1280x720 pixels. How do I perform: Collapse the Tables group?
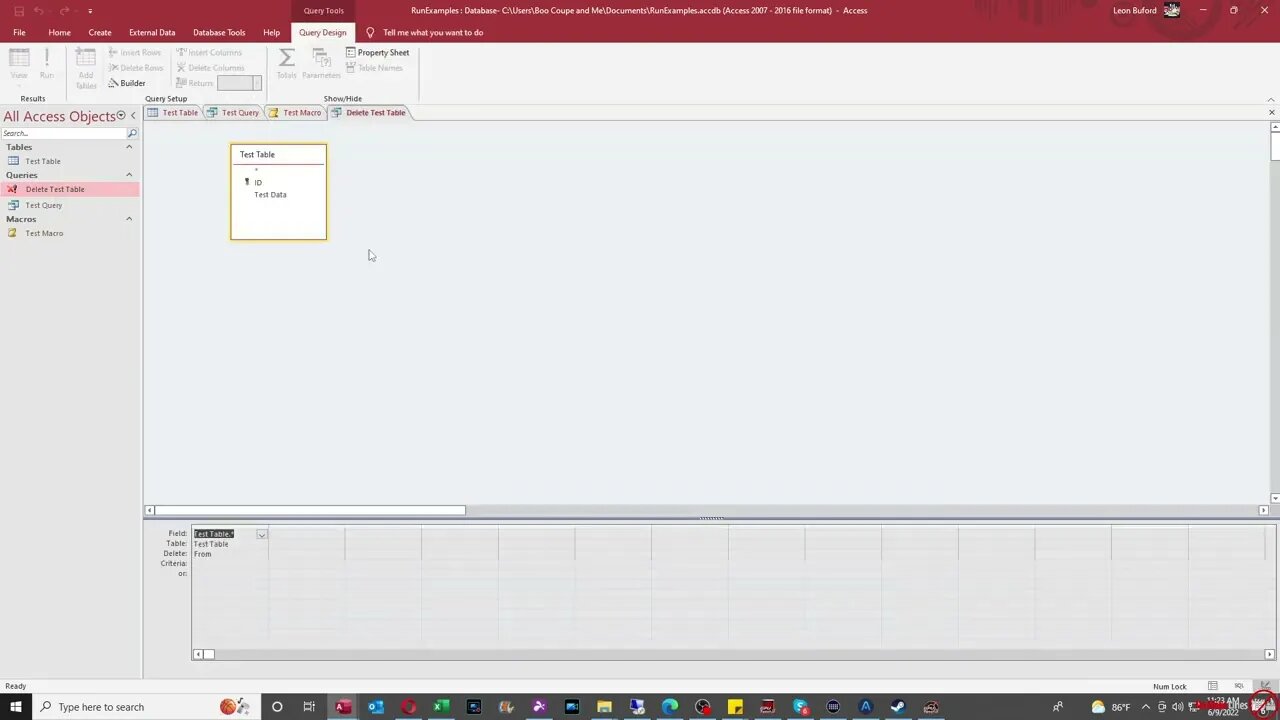coord(129,147)
